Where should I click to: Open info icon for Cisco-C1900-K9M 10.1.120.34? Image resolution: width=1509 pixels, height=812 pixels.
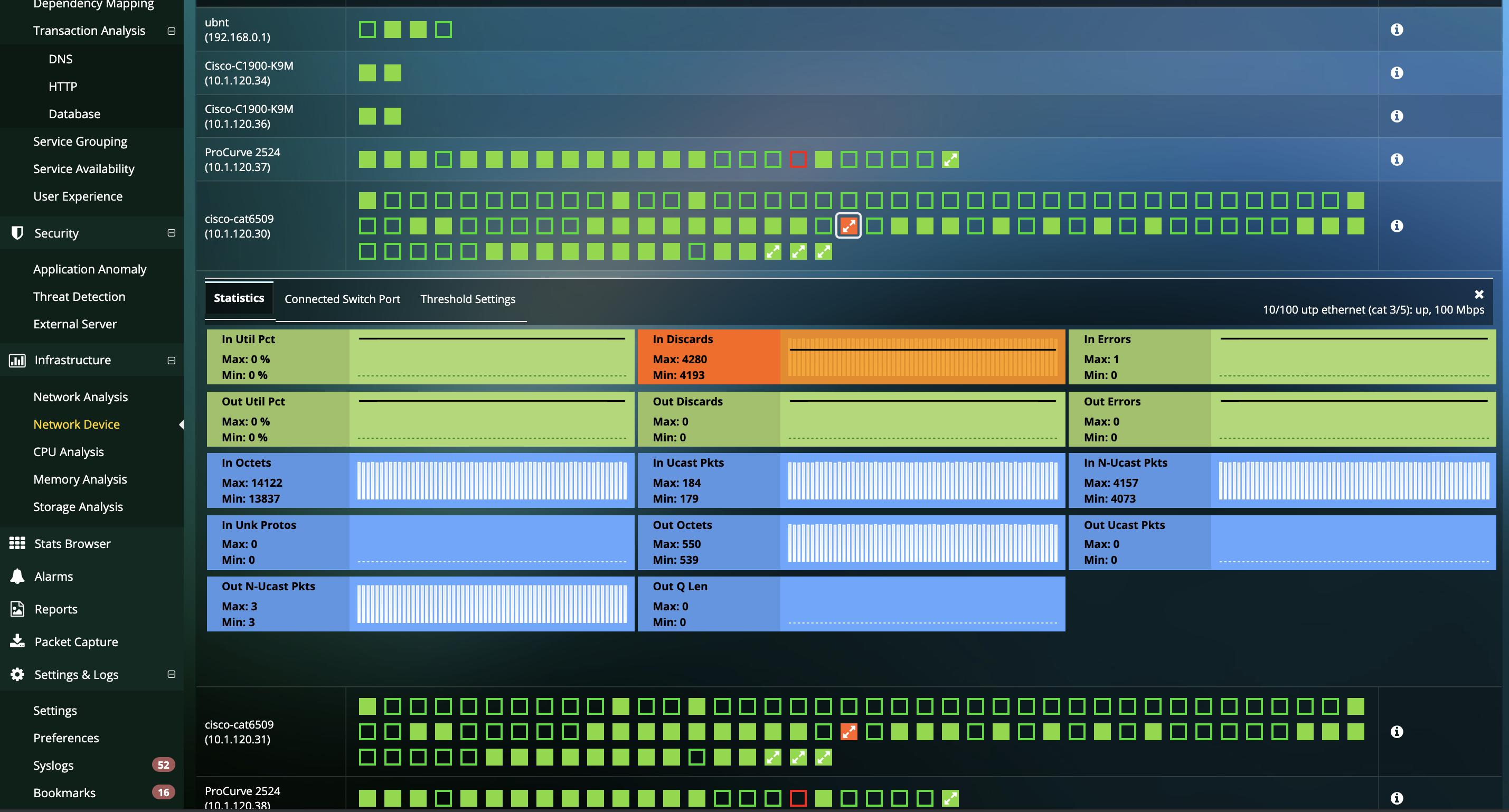point(1397,73)
